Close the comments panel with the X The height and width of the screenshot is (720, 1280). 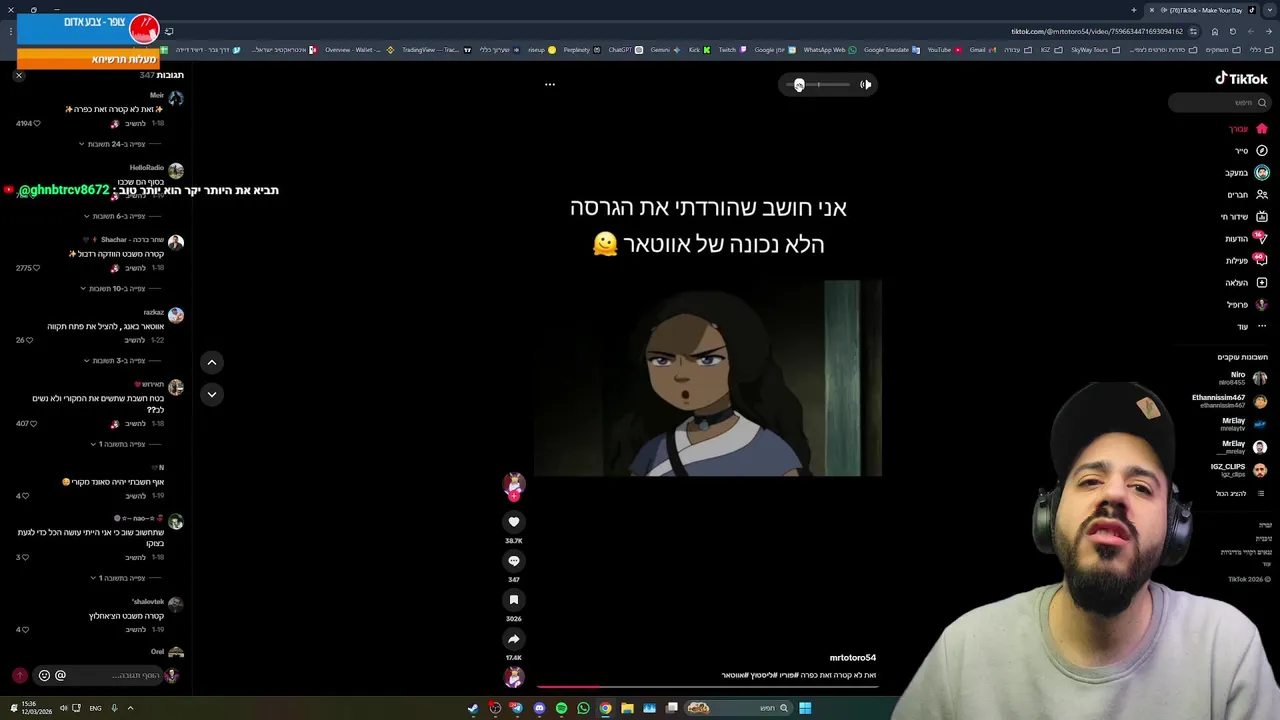pos(18,76)
